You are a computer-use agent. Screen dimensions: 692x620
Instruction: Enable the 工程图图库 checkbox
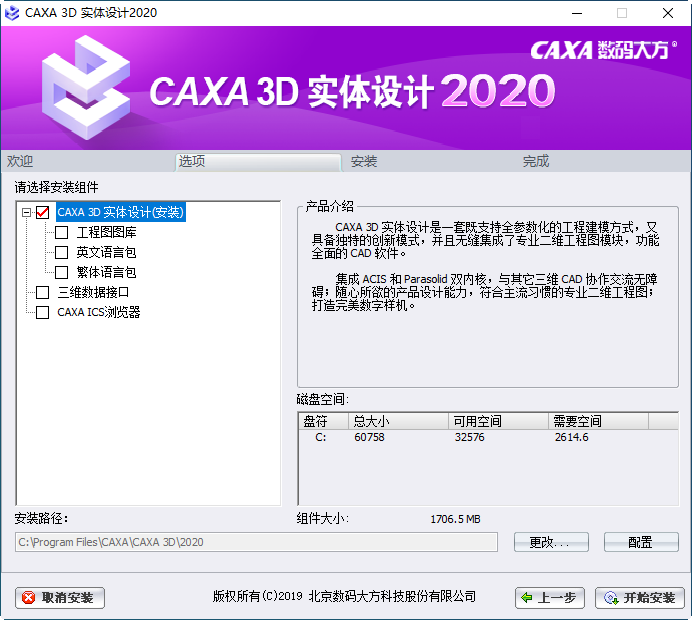click(x=61, y=232)
